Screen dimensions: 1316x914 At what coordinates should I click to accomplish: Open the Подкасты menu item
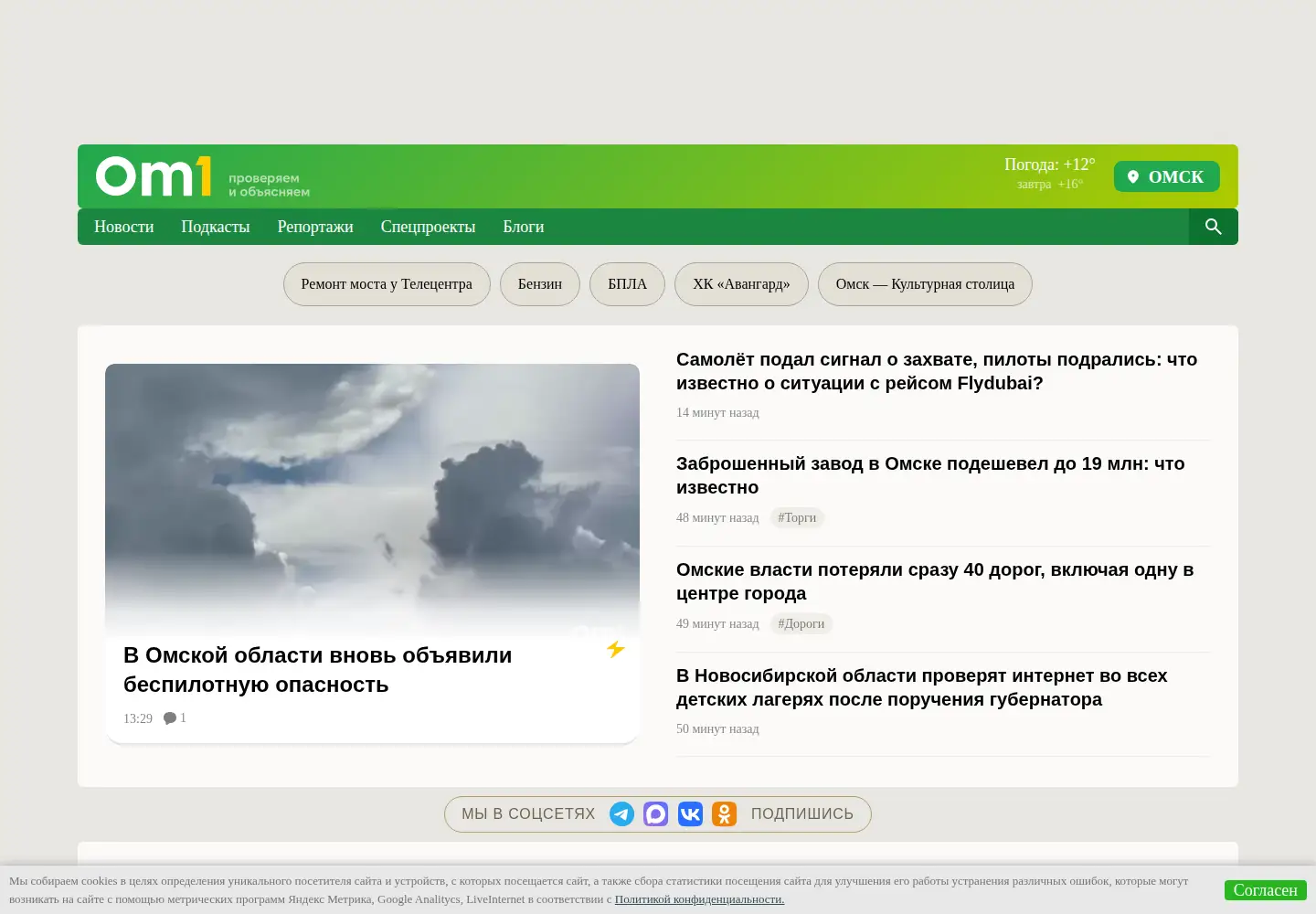(x=216, y=227)
